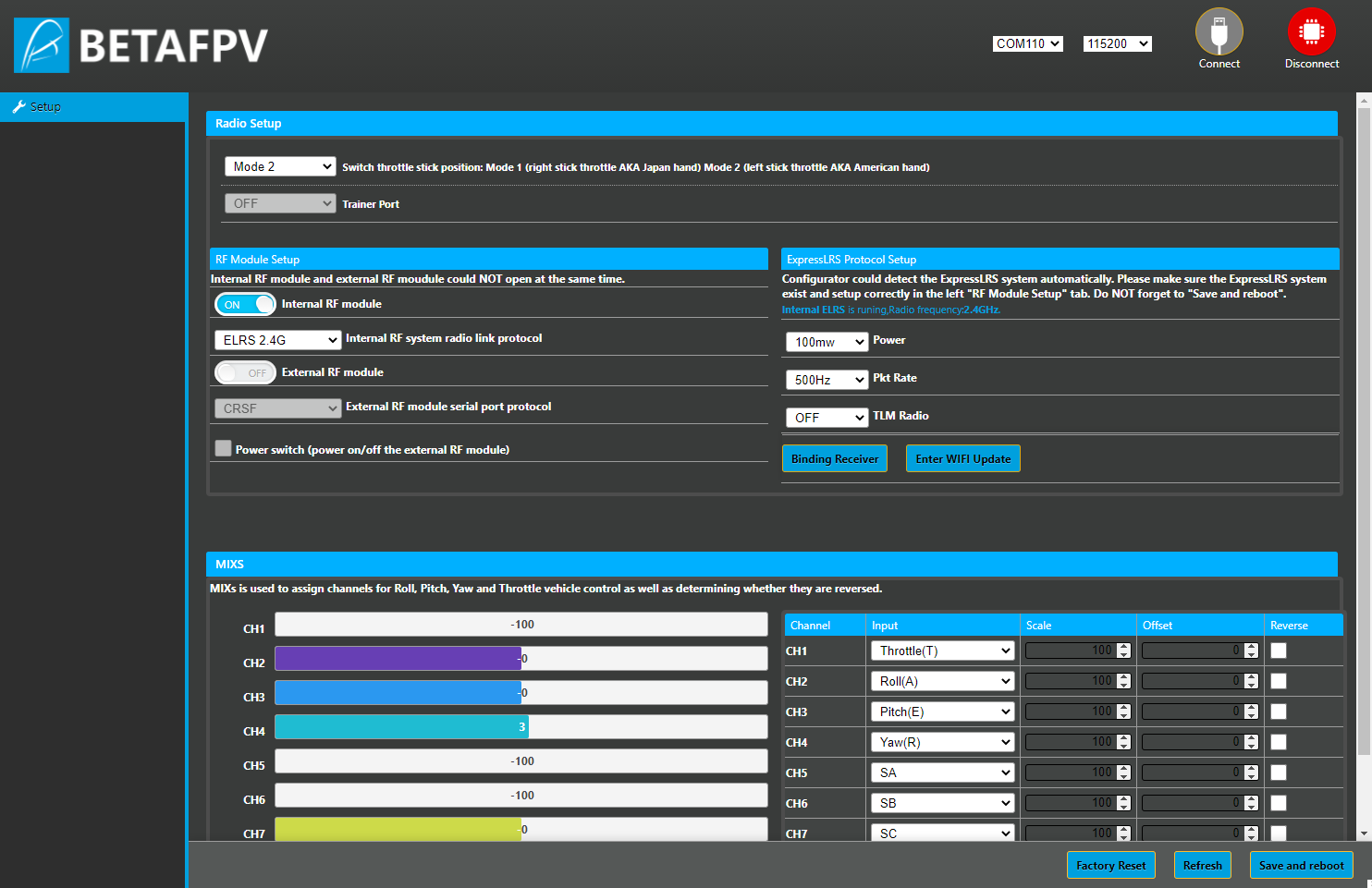Click the vertical scrollbar up arrow
This screenshot has height=888, width=1372.
[1364, 99]
